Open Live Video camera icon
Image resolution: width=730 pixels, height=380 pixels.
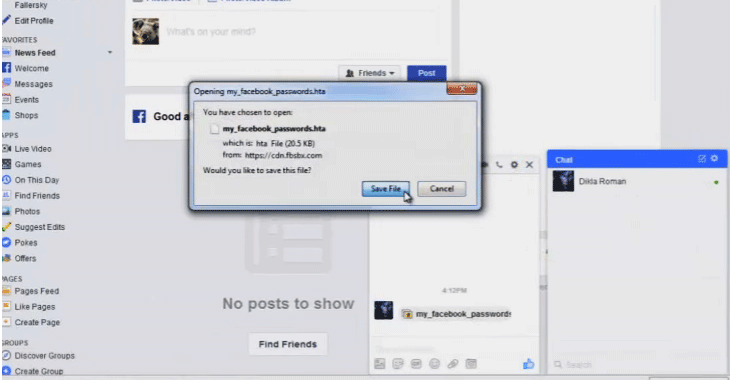coord(6,149)
